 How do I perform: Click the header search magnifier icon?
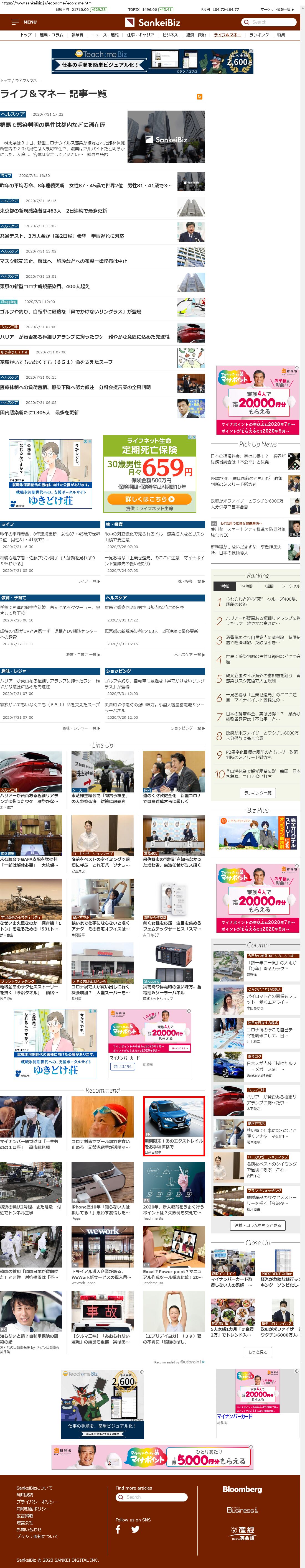click(x=246, y=22)
